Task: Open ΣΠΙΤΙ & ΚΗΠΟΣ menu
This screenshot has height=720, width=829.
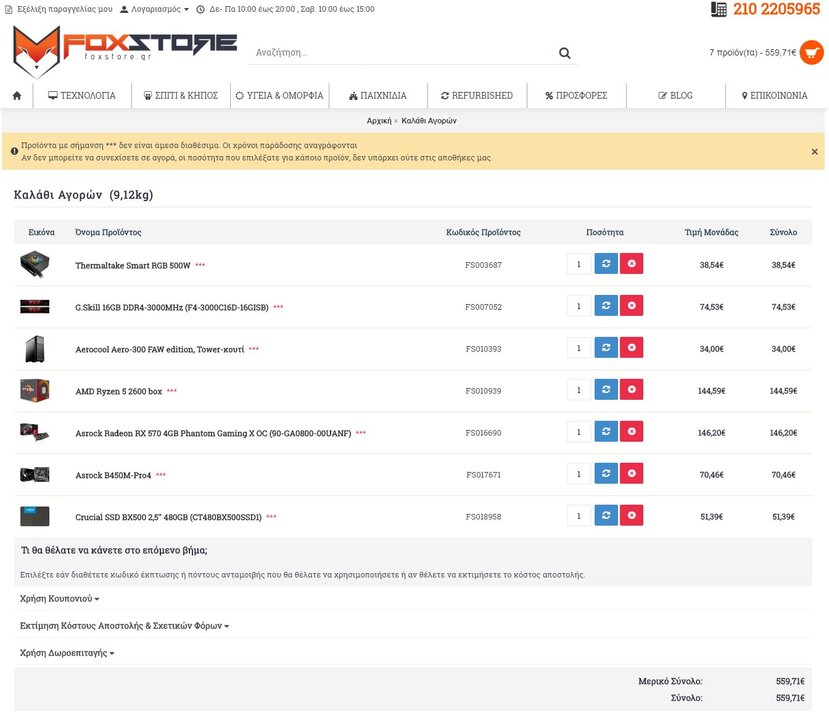Action: point(181,96)
